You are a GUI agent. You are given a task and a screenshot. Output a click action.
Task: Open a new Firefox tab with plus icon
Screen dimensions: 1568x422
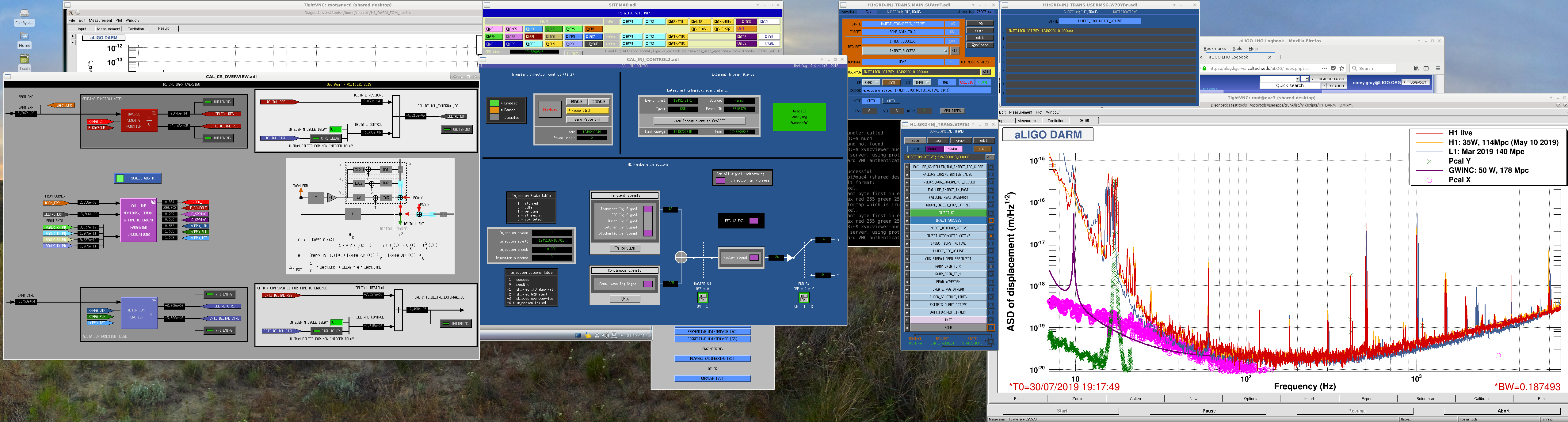(1280, 57)
